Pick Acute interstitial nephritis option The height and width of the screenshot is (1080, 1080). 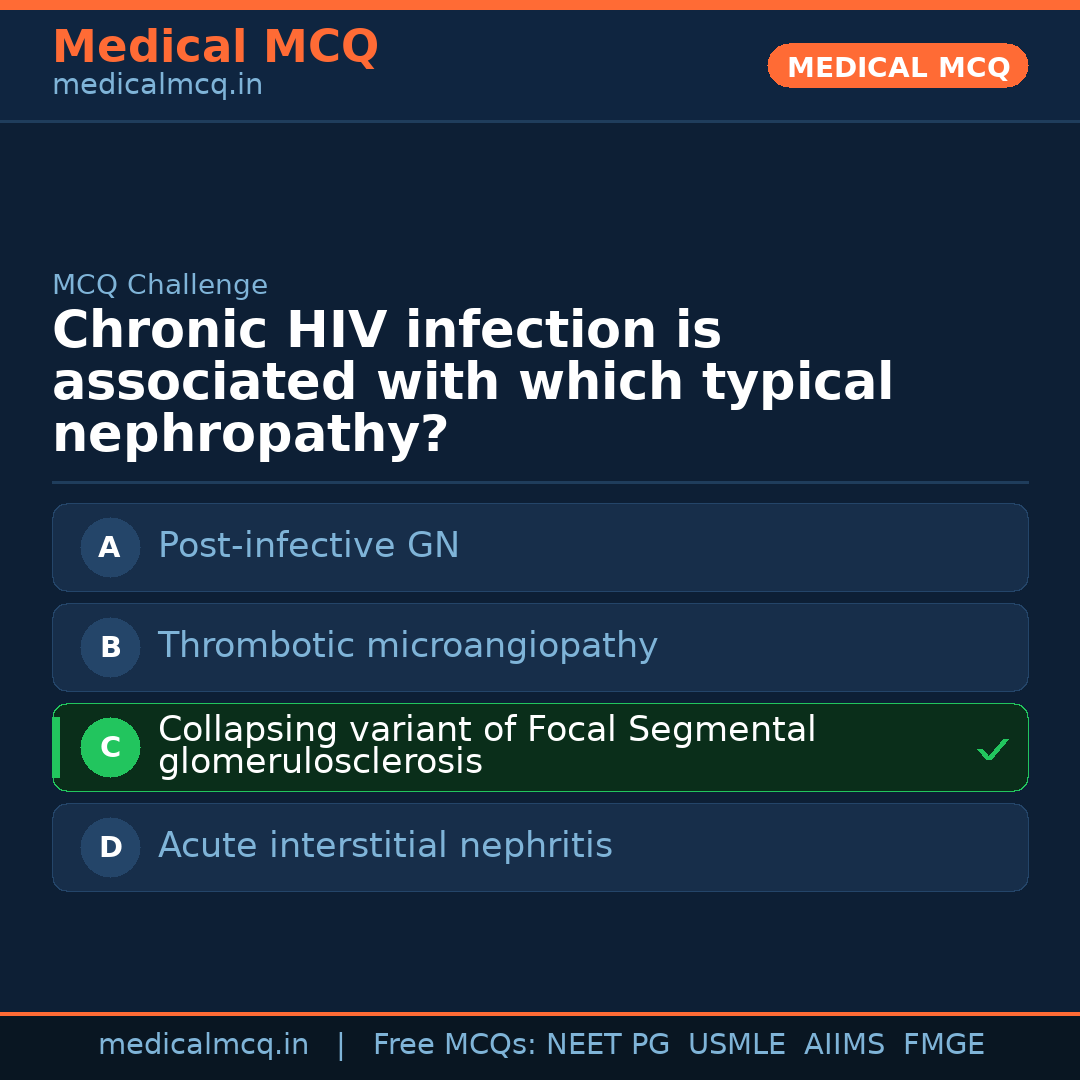point(385,846)
